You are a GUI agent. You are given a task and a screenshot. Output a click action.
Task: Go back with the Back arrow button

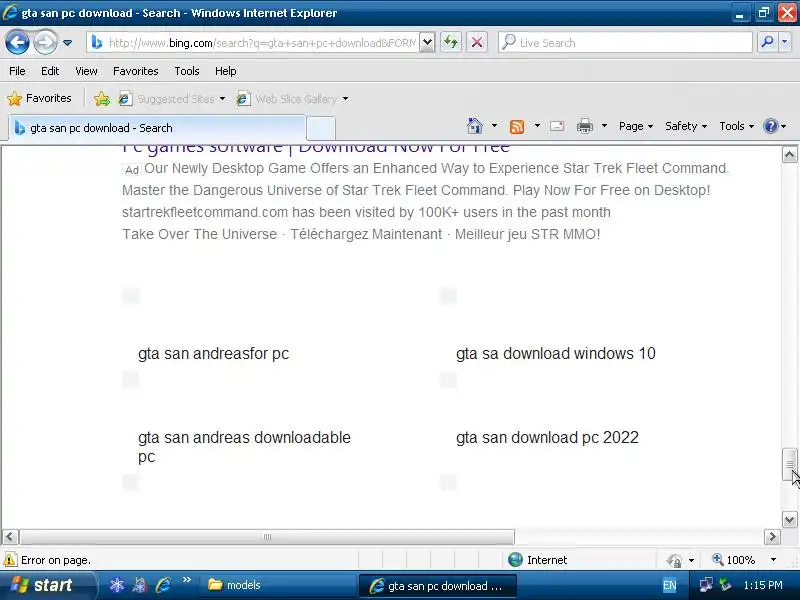(x=17, y=42)
